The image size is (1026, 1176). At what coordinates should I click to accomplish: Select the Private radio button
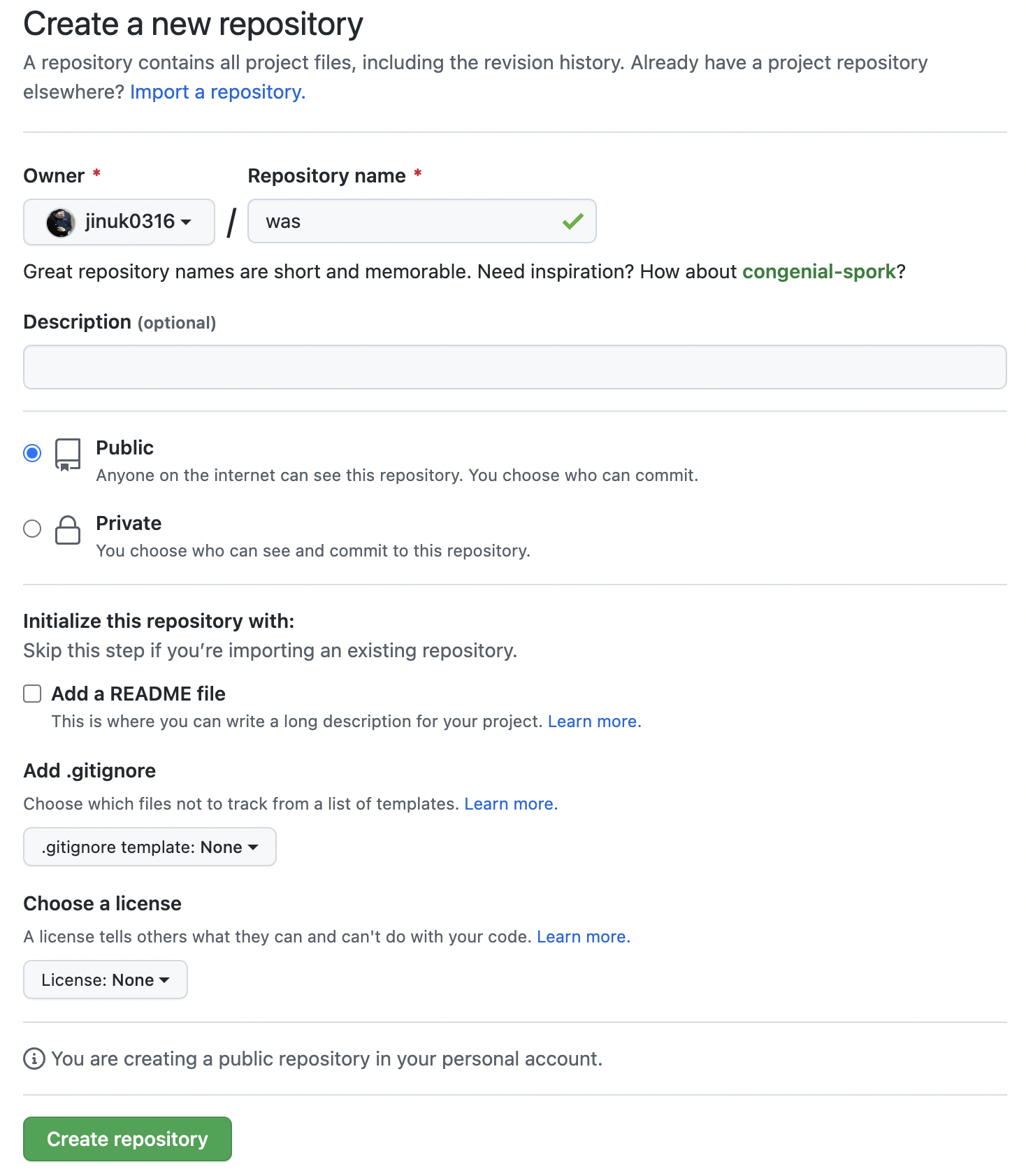[32, 529]
